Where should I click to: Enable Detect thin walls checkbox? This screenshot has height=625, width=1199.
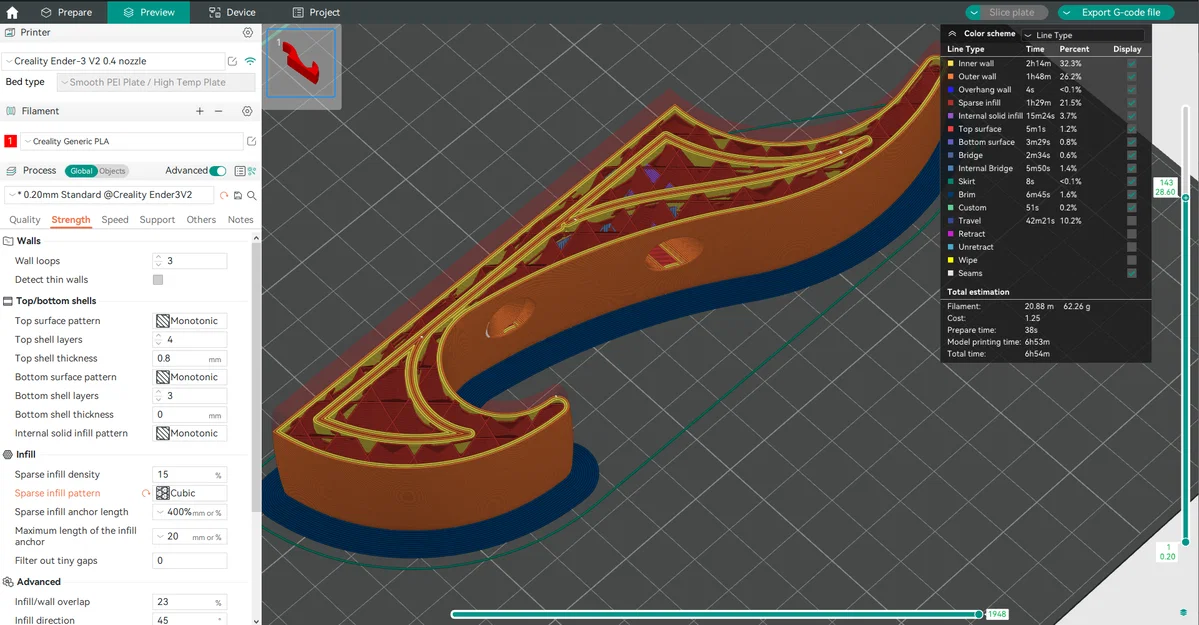(158, 280)
